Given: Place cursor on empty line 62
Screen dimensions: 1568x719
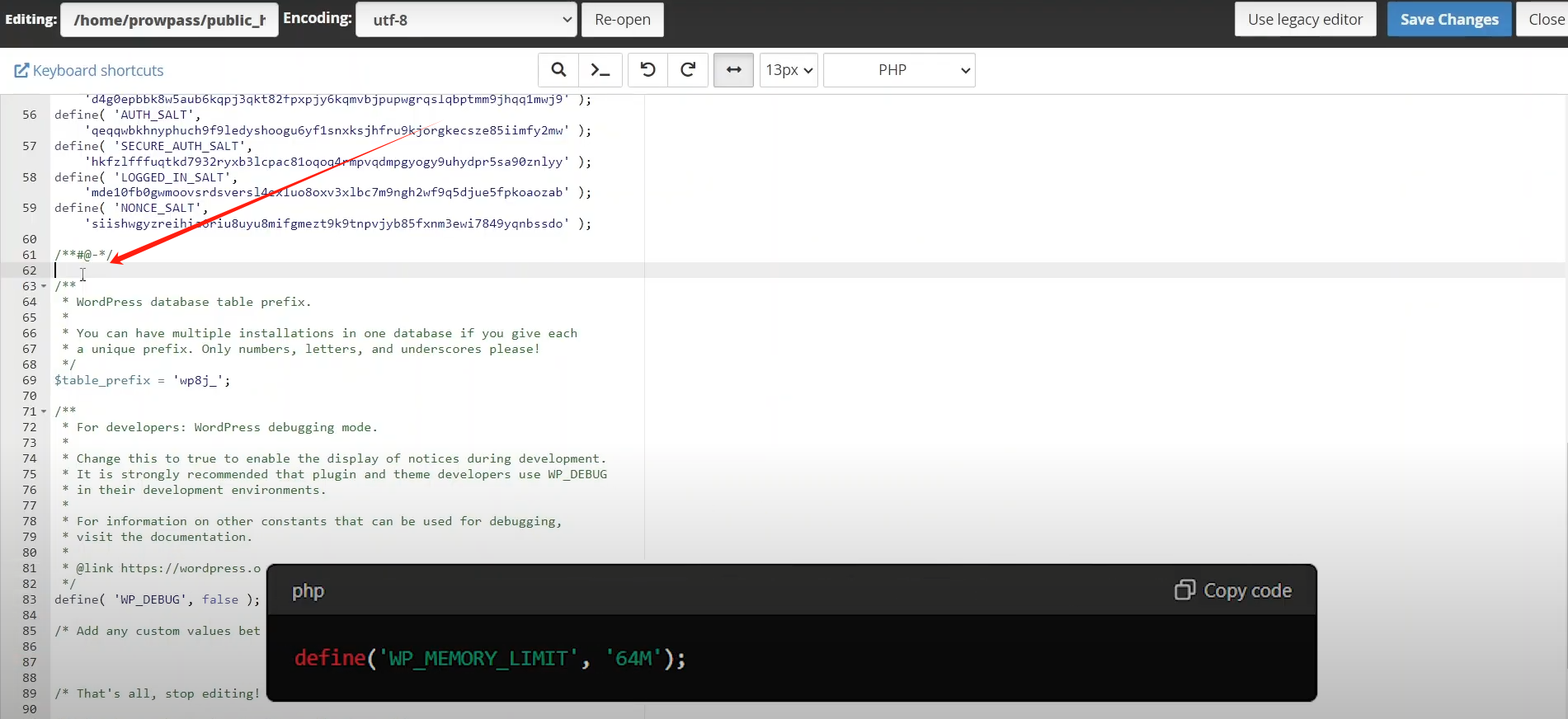Looking at the screenshot, I should [x=330, y=270].
